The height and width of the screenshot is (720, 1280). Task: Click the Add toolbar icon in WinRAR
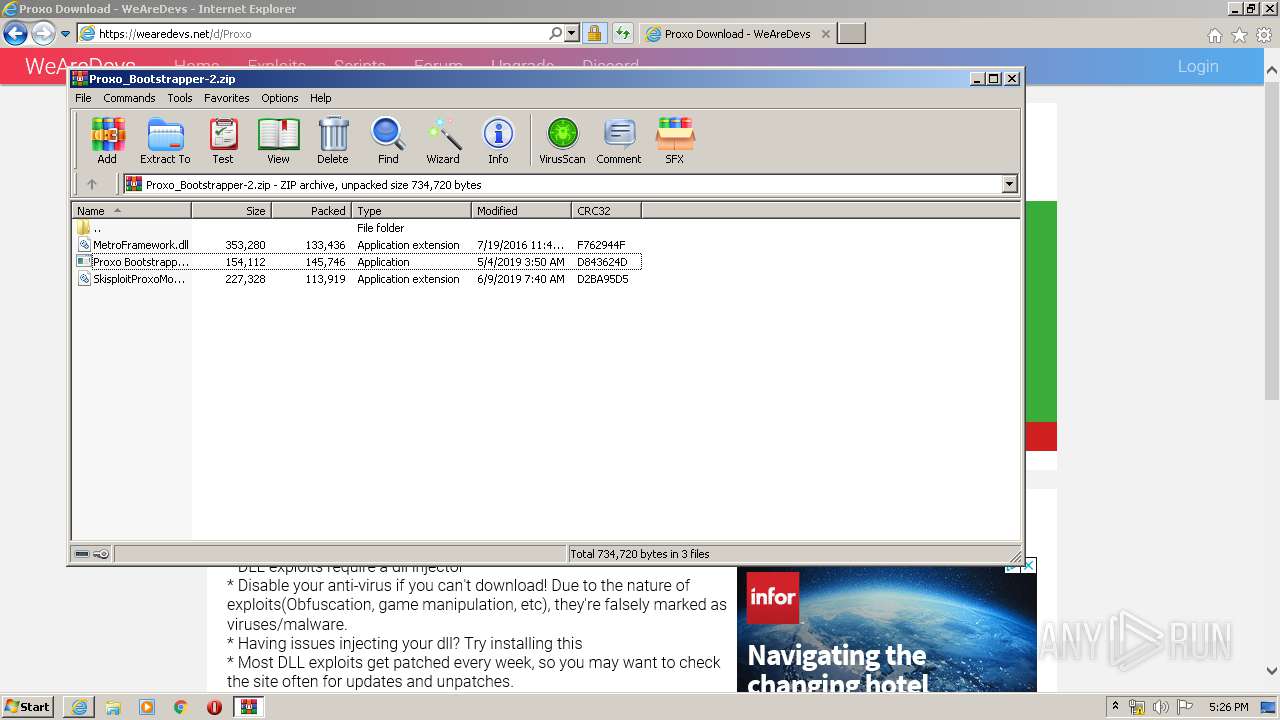[x=107, y=140]
